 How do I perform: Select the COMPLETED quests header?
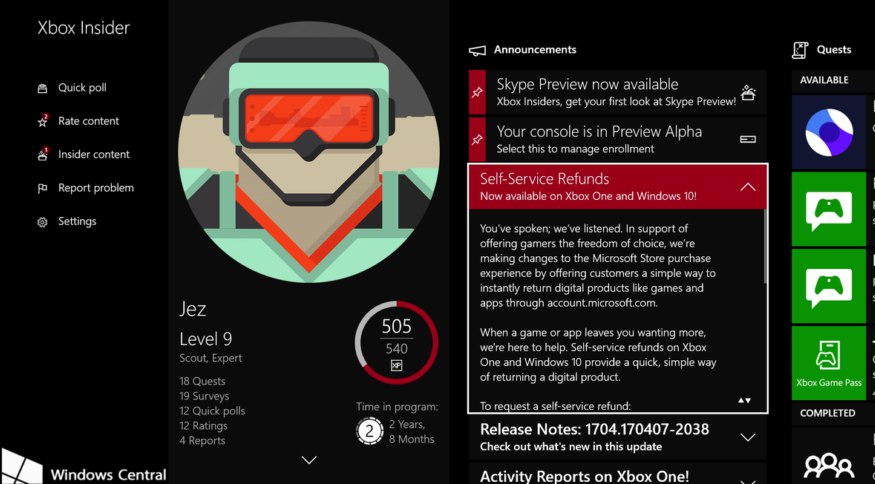827,414
